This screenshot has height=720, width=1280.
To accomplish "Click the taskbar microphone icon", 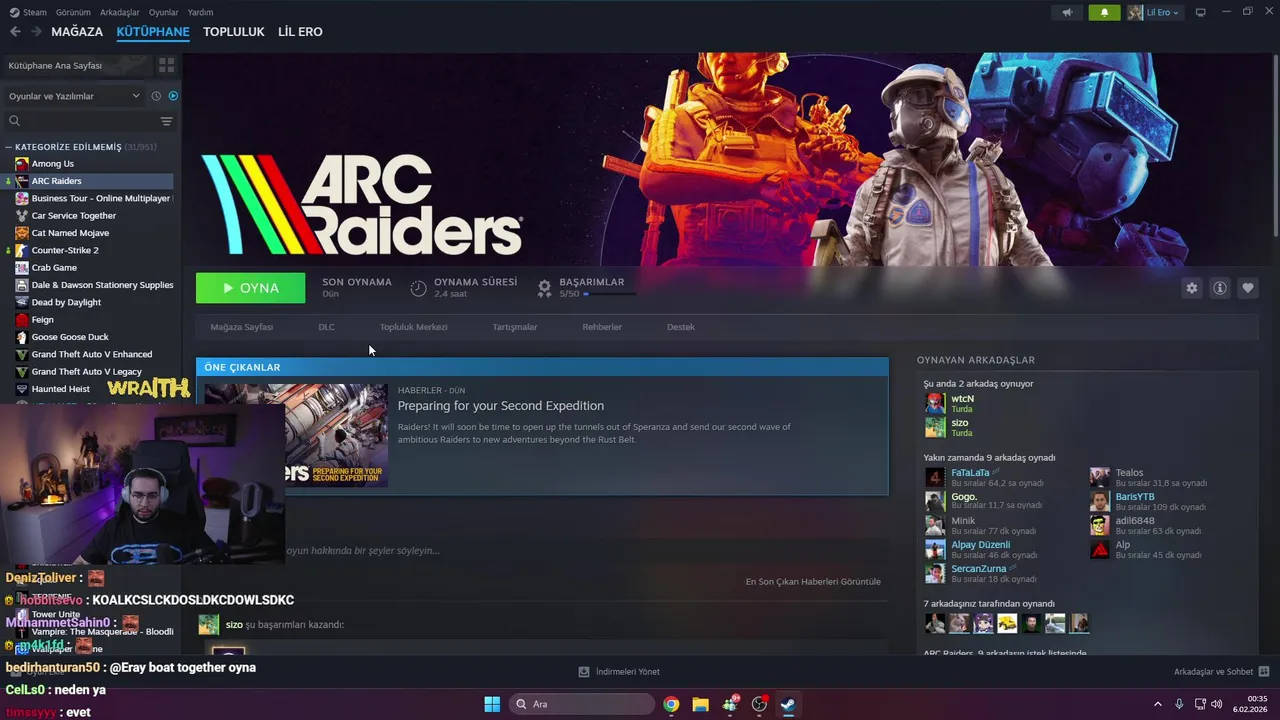I will tap(1179, 704).
